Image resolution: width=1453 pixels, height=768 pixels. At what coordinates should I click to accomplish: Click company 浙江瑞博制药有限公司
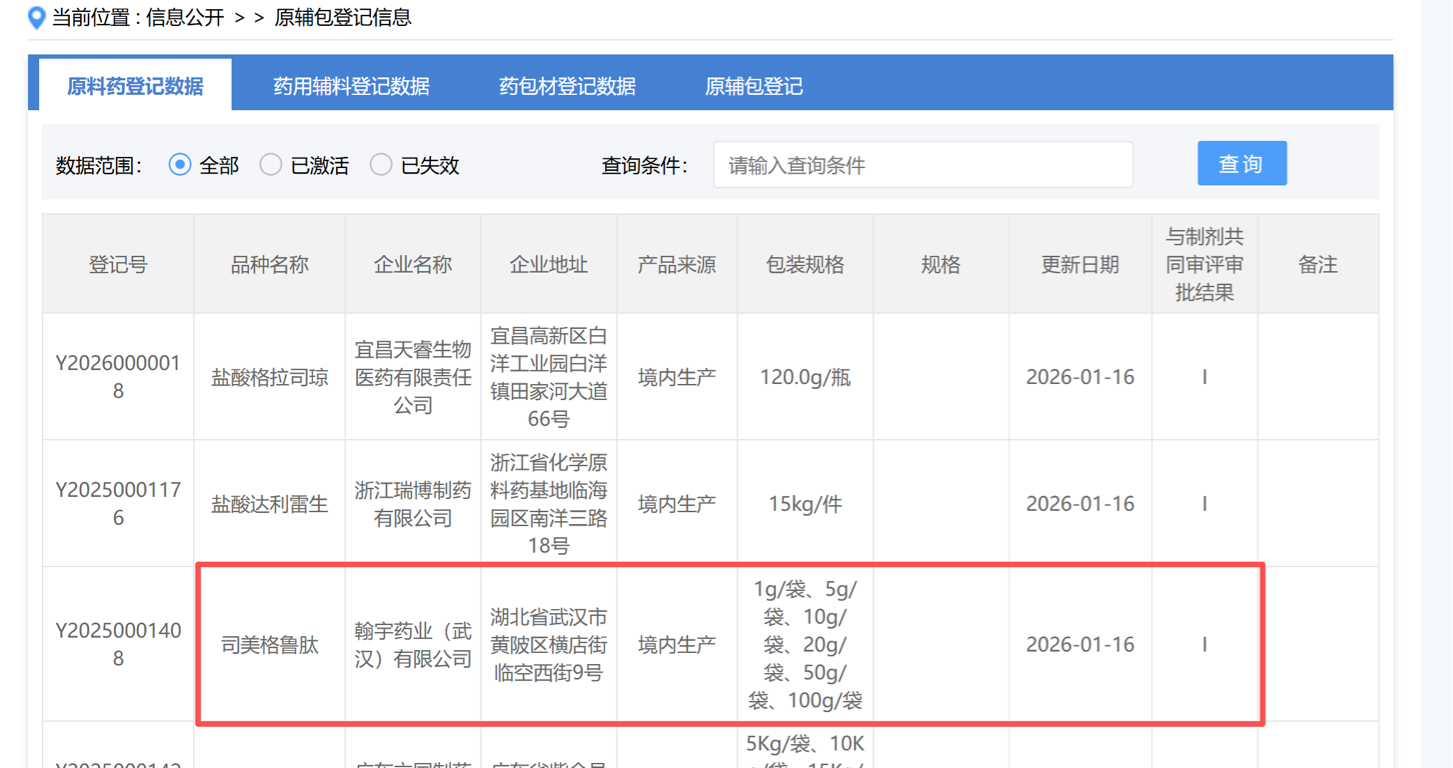pyautogui.click(x=413, y=504)
